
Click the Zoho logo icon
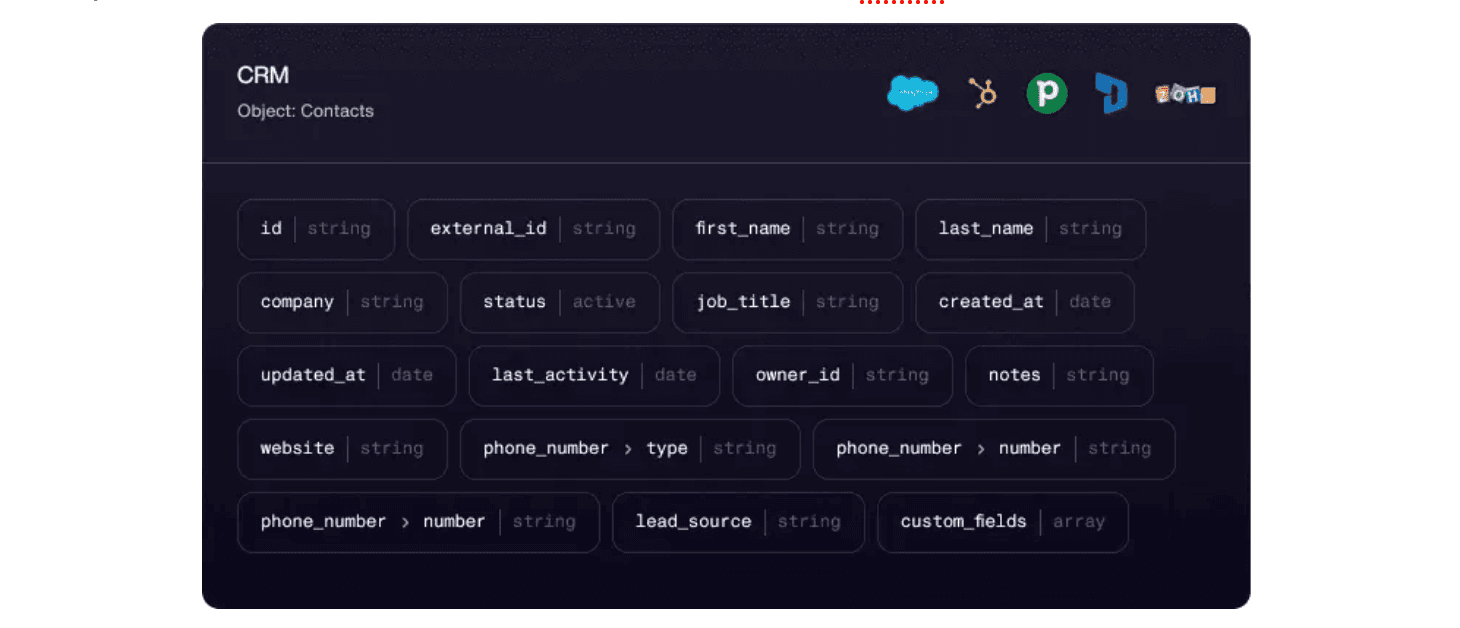[x=1185, y=94]
